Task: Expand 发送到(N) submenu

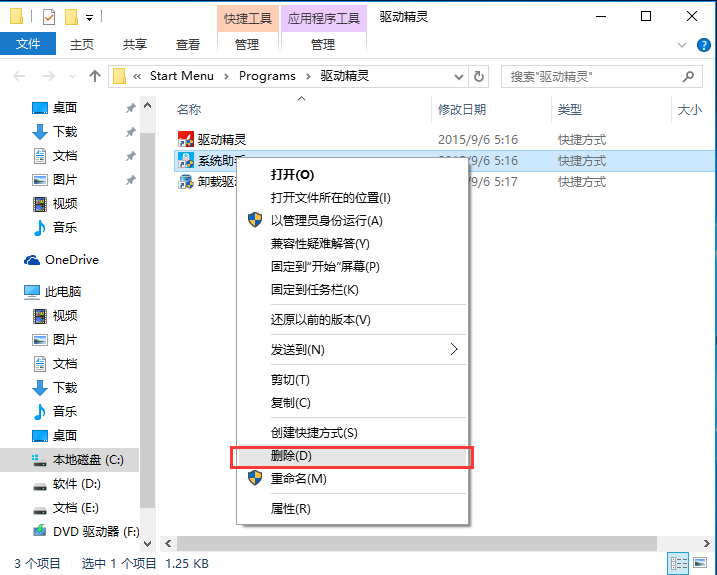Action: tap(454, 349)
